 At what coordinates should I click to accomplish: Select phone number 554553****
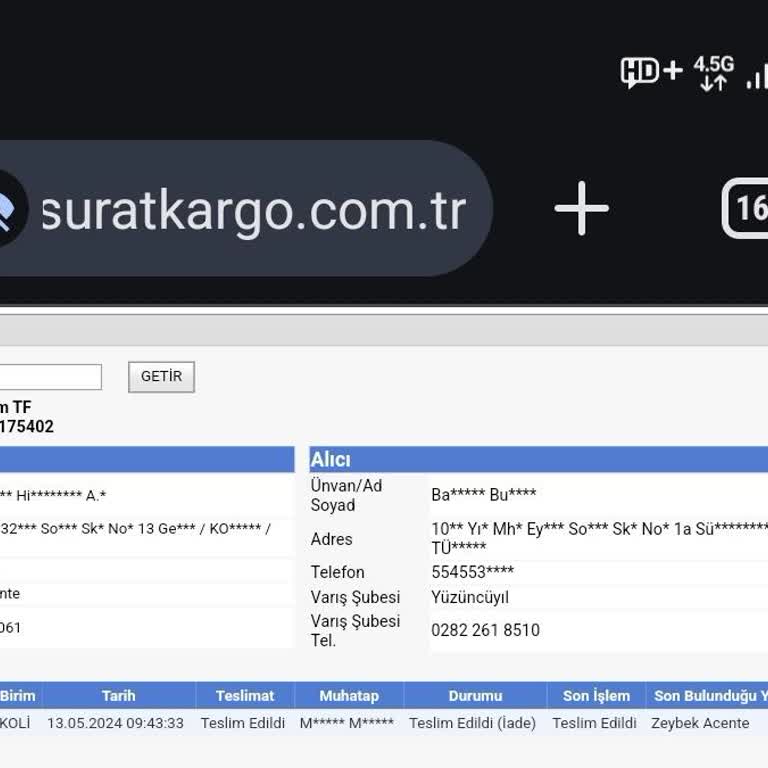coord(472,572)
